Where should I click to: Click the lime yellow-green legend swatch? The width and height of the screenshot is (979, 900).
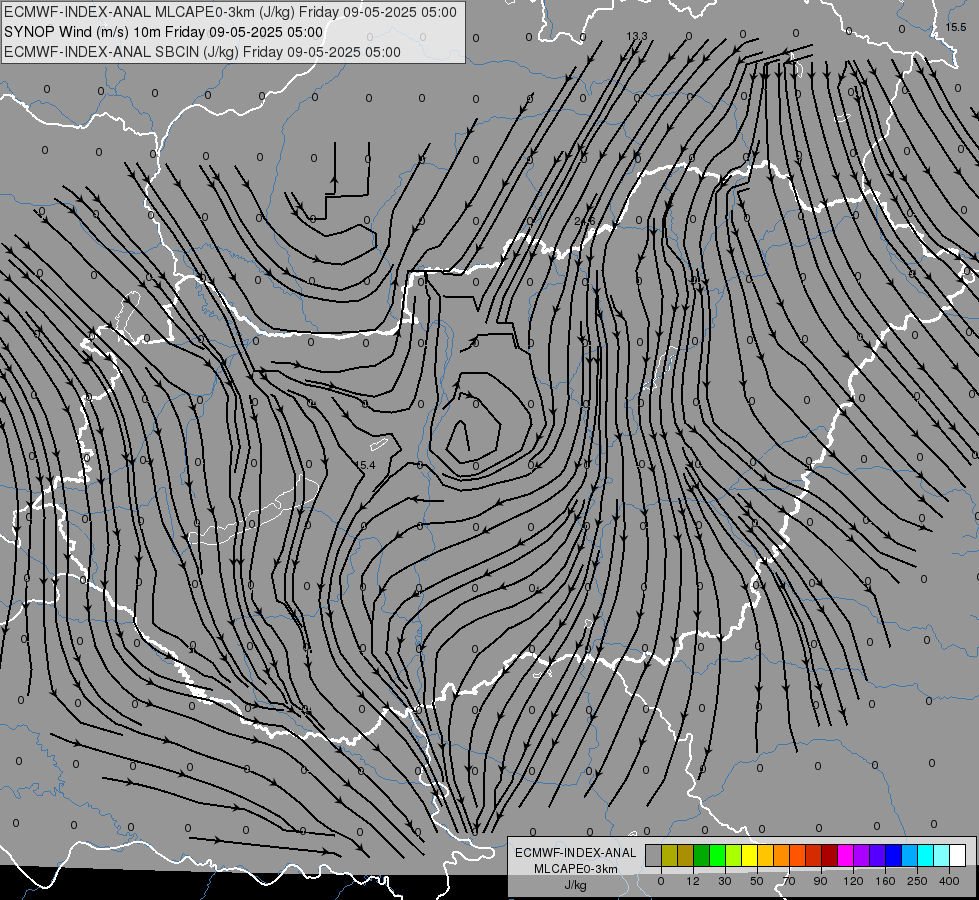click(x=734, y=856)
